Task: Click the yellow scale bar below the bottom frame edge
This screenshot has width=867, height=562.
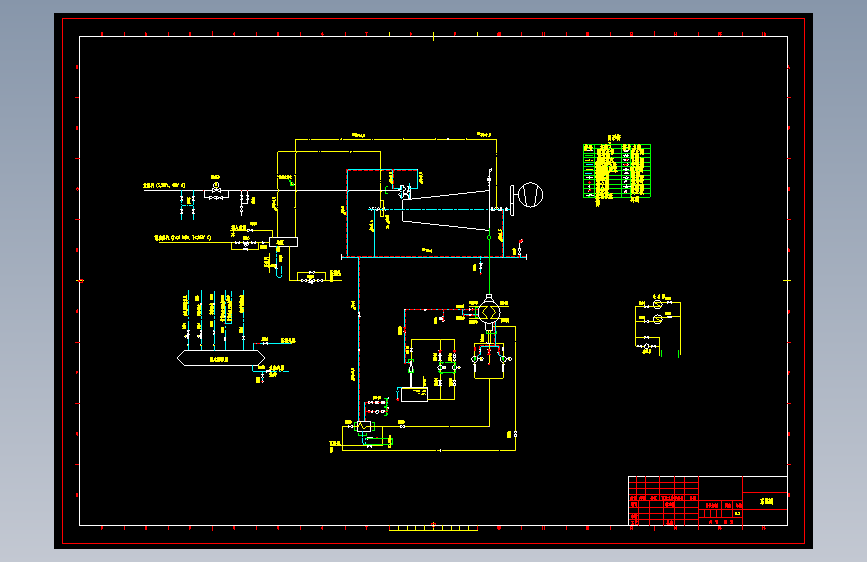Action: (x=434, y=528)
